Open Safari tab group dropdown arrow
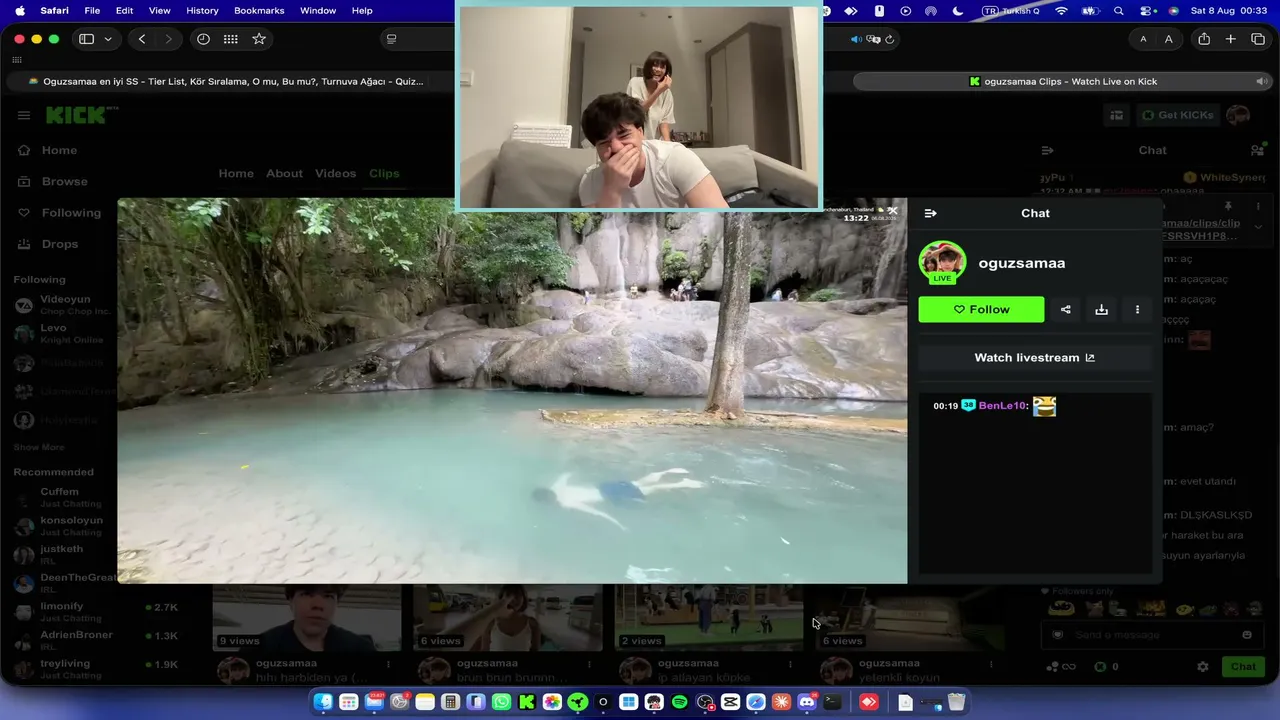This screenshot has height=720, width=1280. tap(108, 39)
